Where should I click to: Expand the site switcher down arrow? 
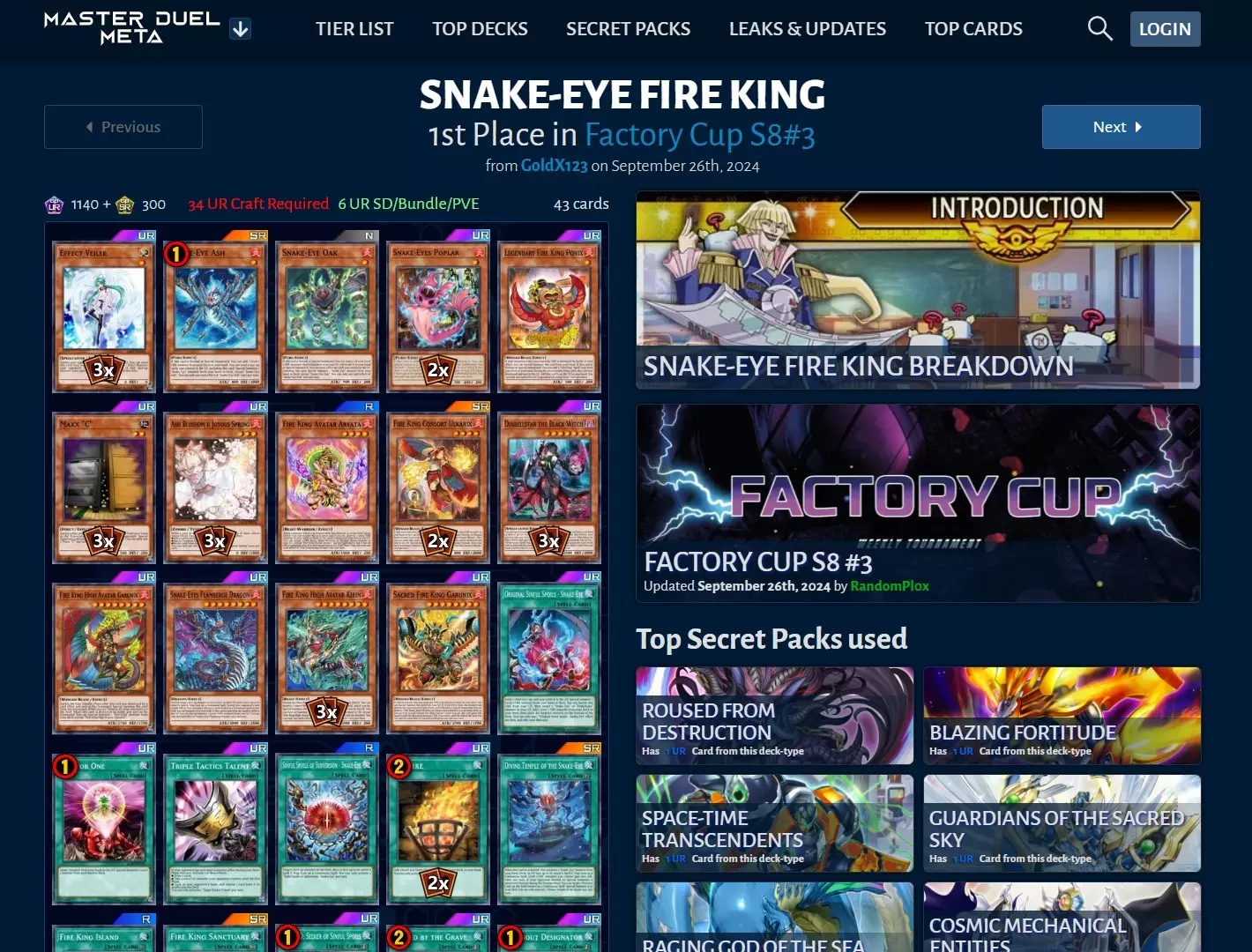[x=240, y=29]
